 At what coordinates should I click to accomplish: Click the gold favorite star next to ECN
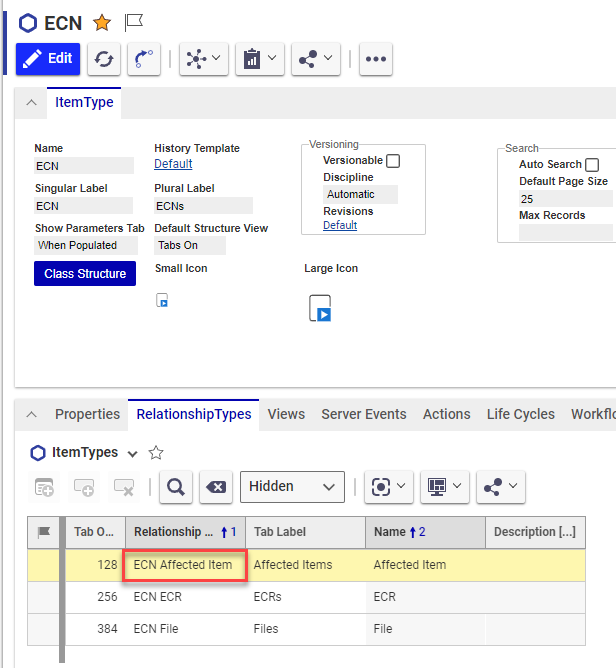(101, 22)
